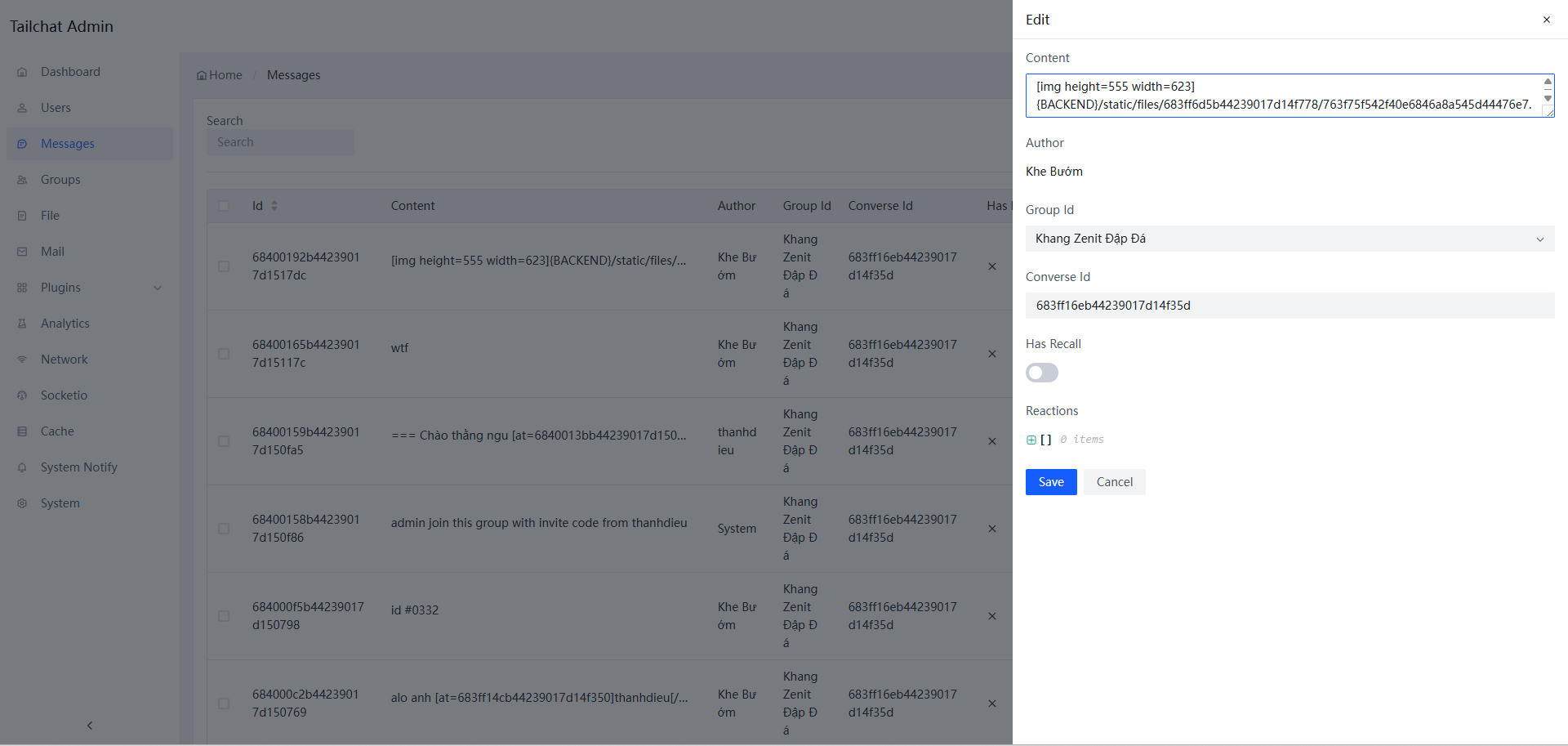The width and height of the screenshot is (1568, 746).
Task: Expand the empty Reactions array
Action: (1030, 439)
